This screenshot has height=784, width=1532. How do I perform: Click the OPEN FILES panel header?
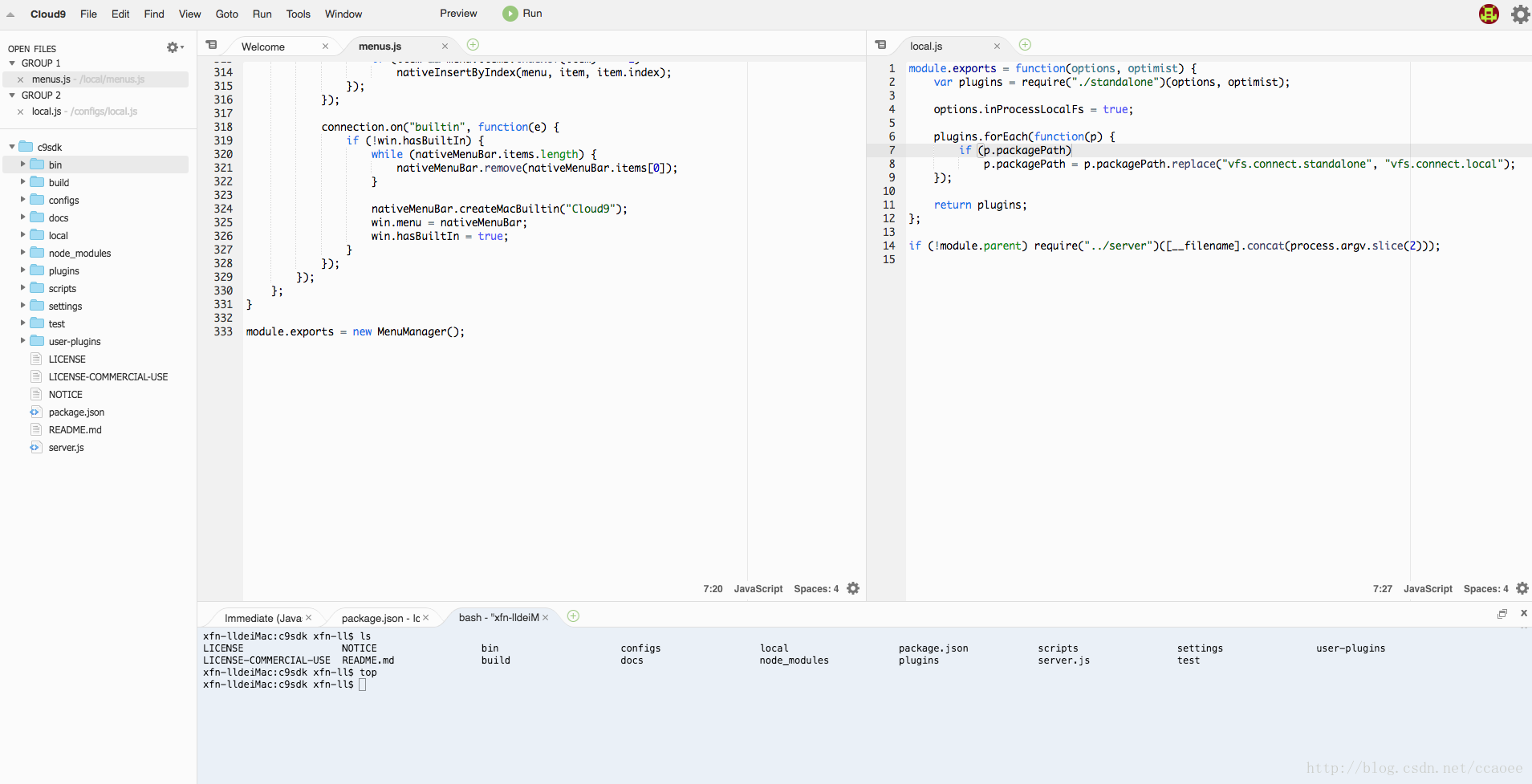point(32,49)
